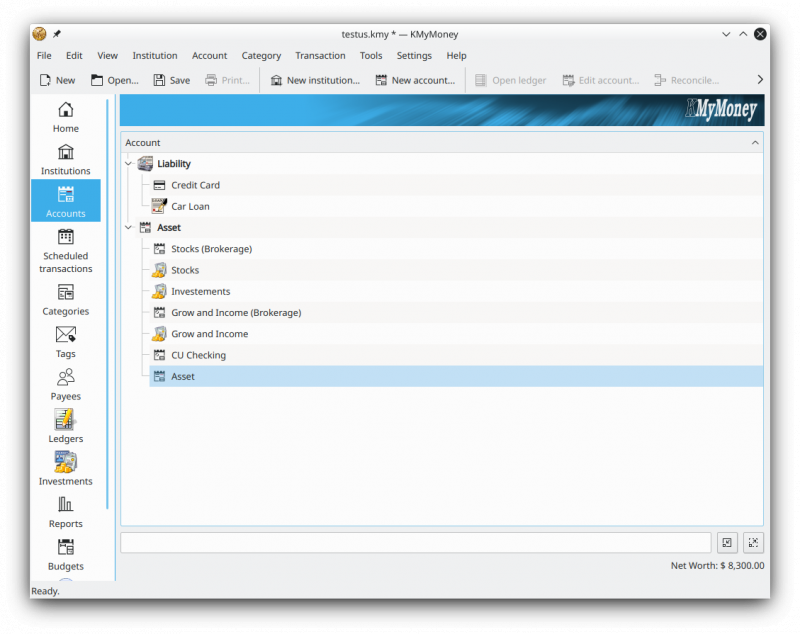
Task: Click the account search filter field
Action: coord(416,543)
